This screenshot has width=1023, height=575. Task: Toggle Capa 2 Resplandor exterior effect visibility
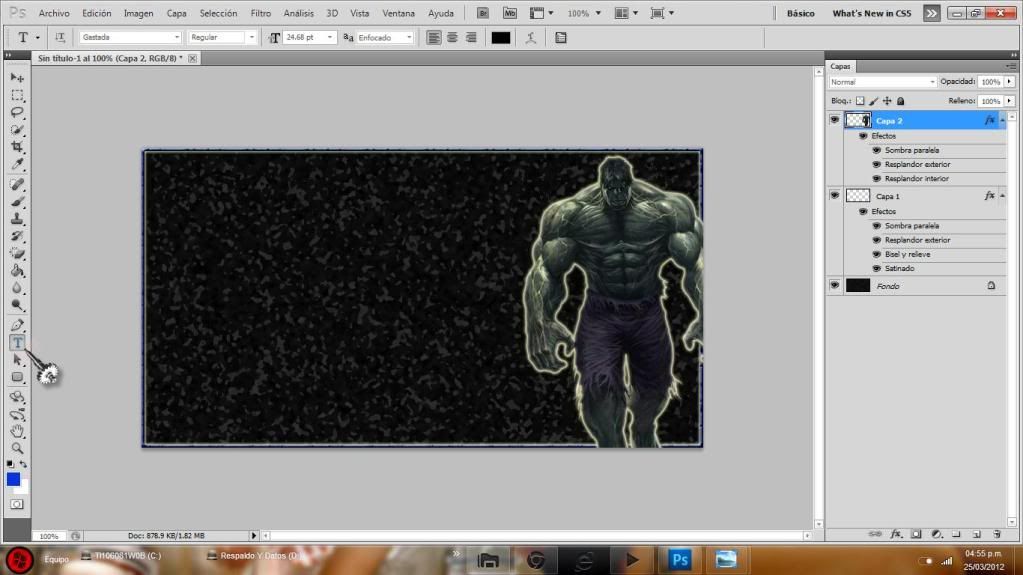pyautogui.click(x=877, y=164)
